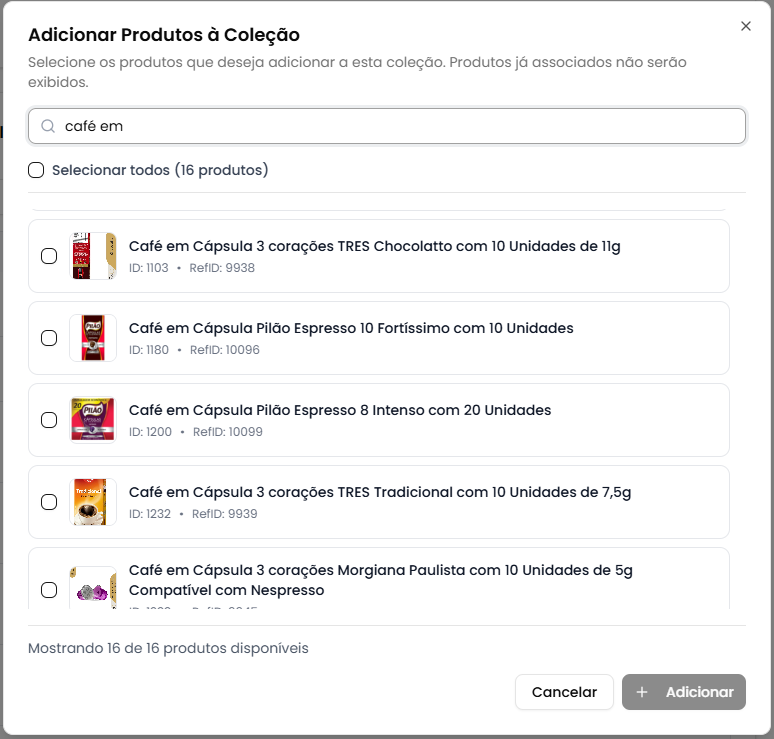Check the Morgiana Paulista Nespresso checkbox
The width and height of the screenshot is (774, 739).
click(49, 590)
